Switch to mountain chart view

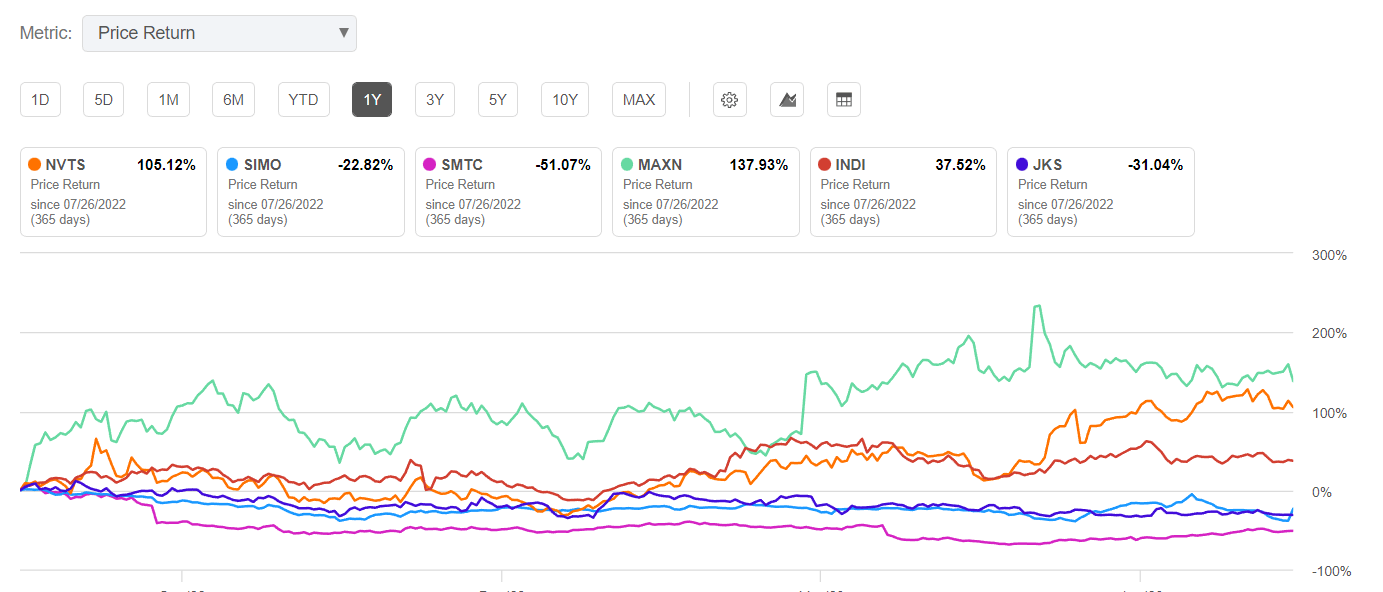[x=786, y=99]
